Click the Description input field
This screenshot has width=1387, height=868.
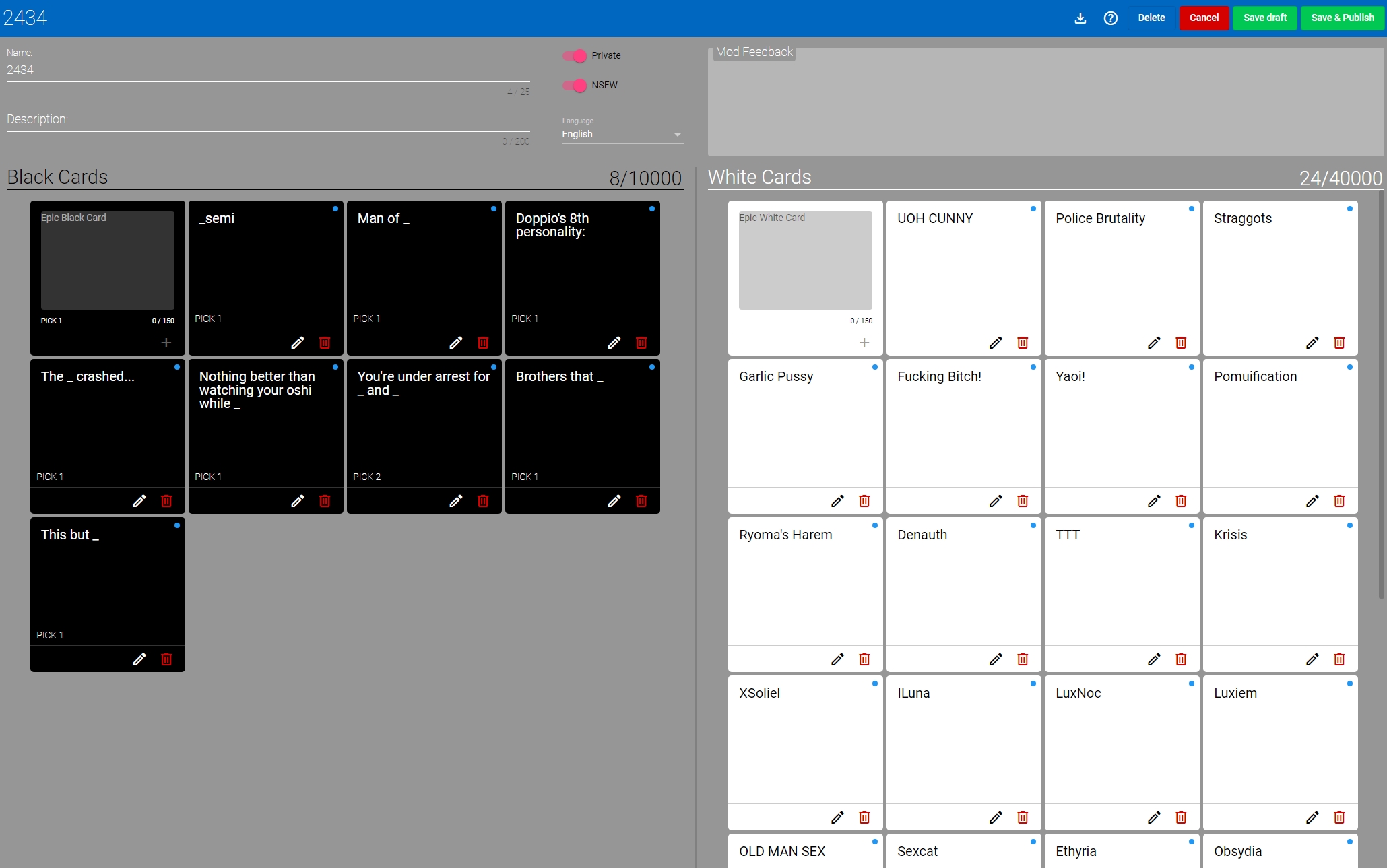click(268, 120)
